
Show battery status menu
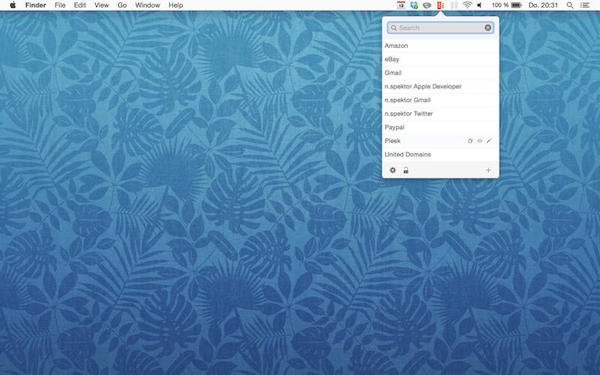tap(507, 5)
